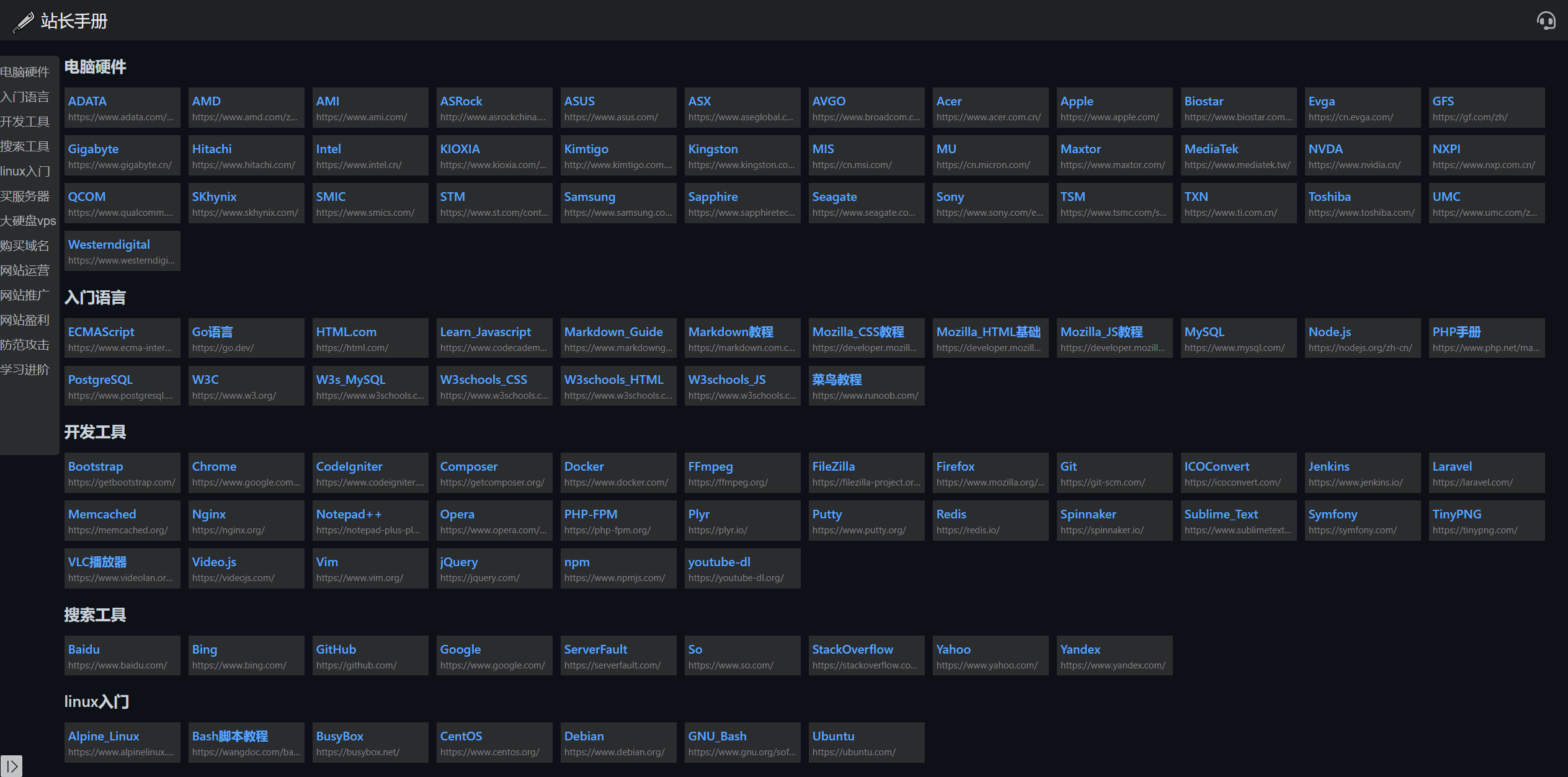The height and width of the screenshot is (777, 1568).
Task: Toggle sidebar with bottom-left arrow icon
Action: (x=11, y=766)
